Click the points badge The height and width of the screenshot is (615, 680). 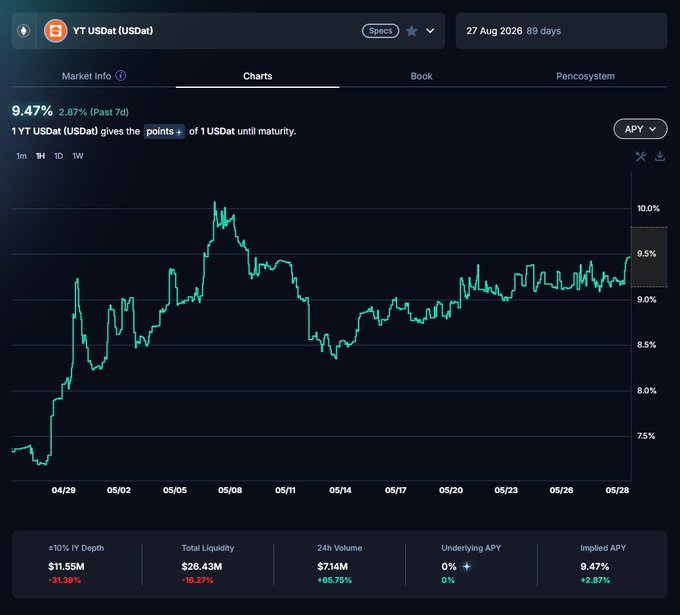point(164,131)
